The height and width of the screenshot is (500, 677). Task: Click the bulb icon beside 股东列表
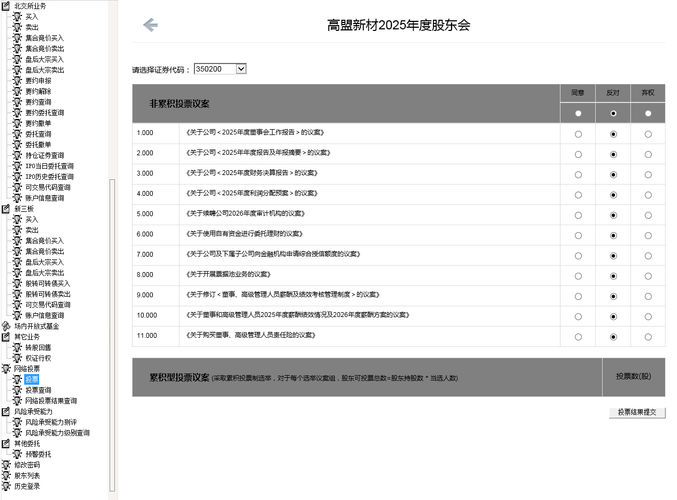(x=6, y=475)
